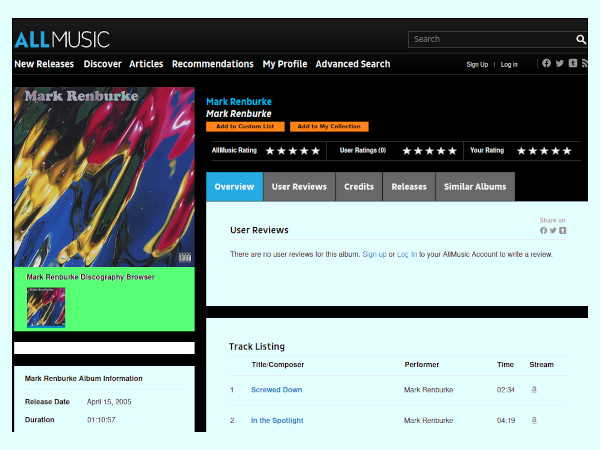The width and height of the screenshot is (600, 450).
Task: Click Log In link in reviews text
Action: pyautogui.click(x=407, y=254)
